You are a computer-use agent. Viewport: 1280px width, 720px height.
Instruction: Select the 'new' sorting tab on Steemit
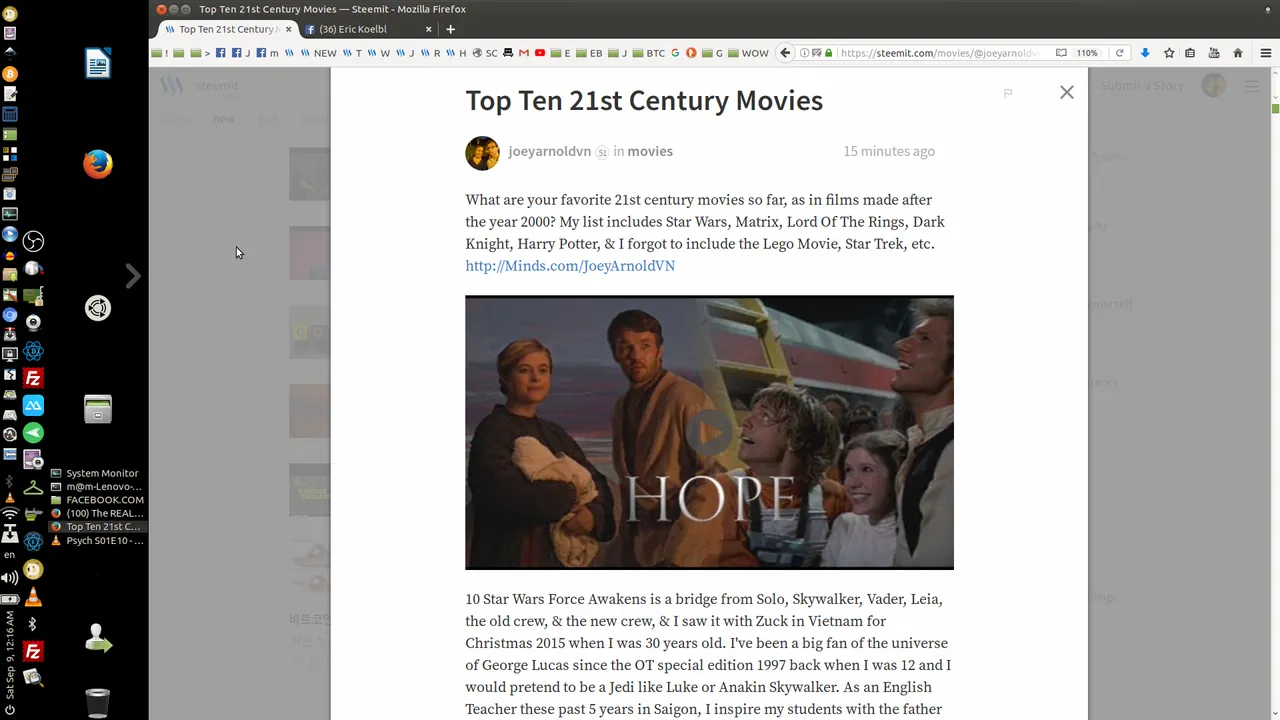(x=224, y=118)
